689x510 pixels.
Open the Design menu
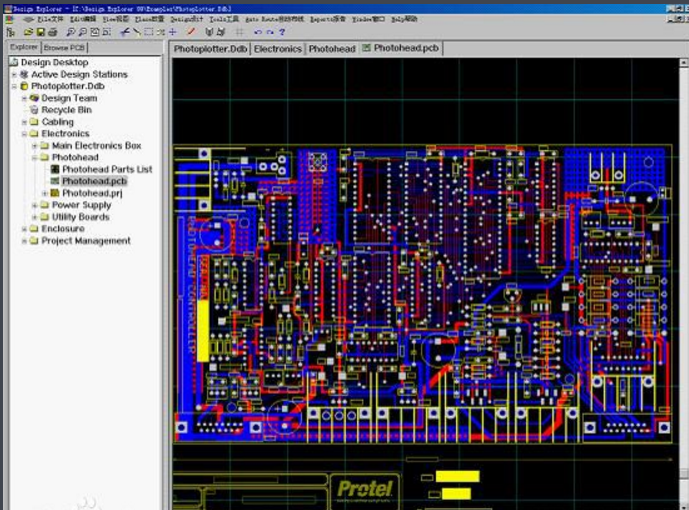click(x=185, y=19)
